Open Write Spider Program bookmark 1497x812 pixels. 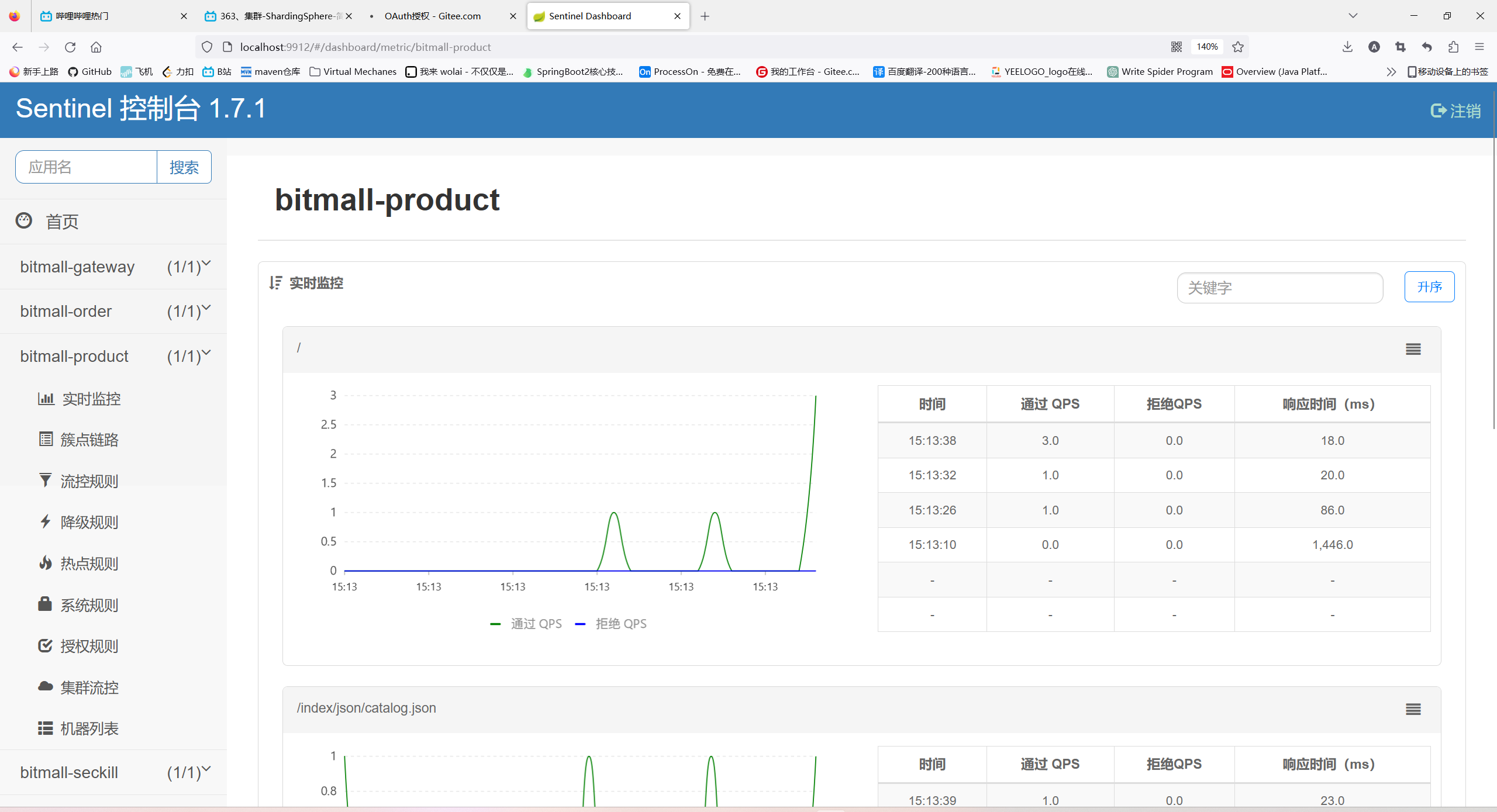coord(1160,71)
